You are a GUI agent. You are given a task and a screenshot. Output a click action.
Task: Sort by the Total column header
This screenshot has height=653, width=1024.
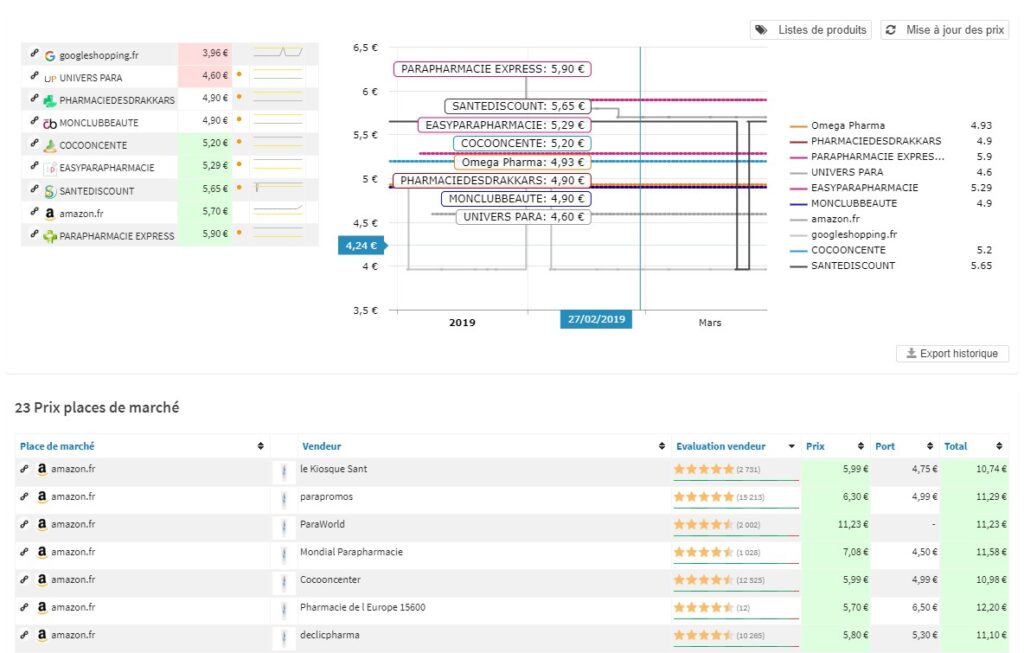point(957,446)
